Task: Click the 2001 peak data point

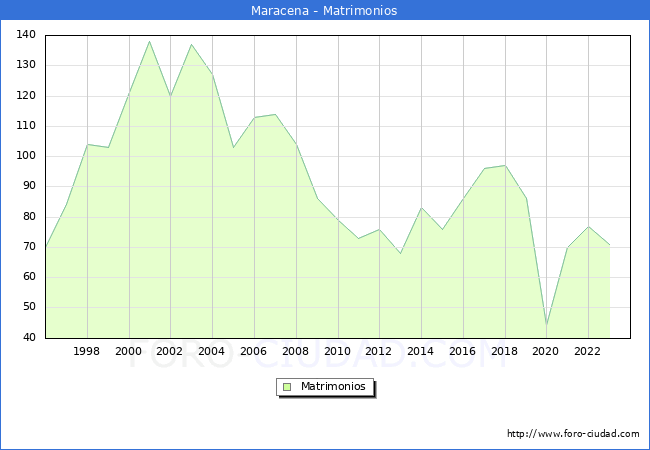Action: pos(150,41)
